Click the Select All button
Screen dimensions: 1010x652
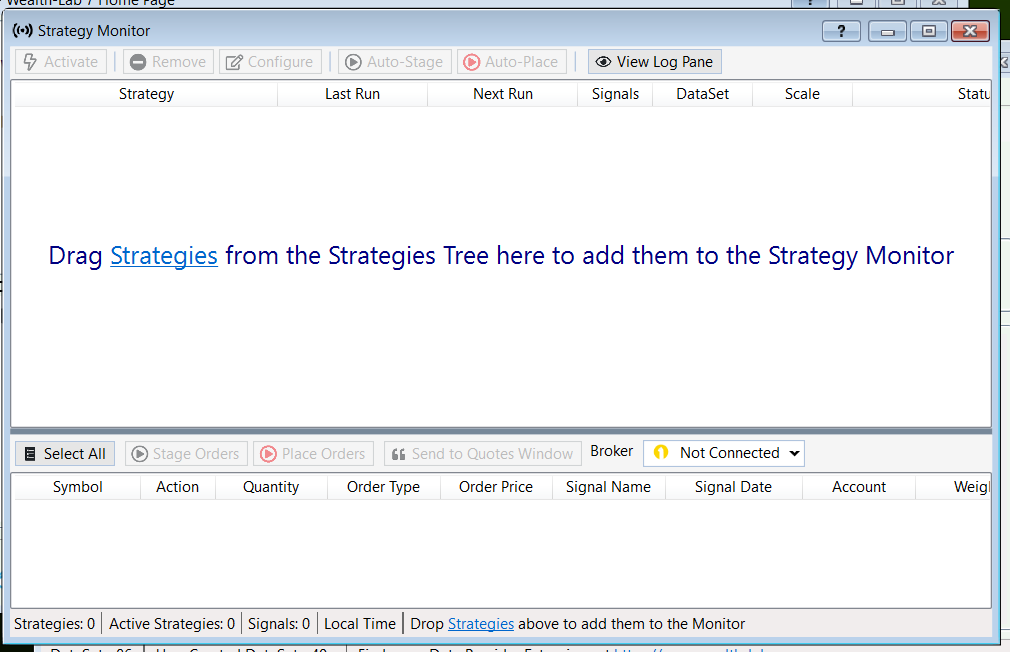pyautogui.click(x=65, y=454)
